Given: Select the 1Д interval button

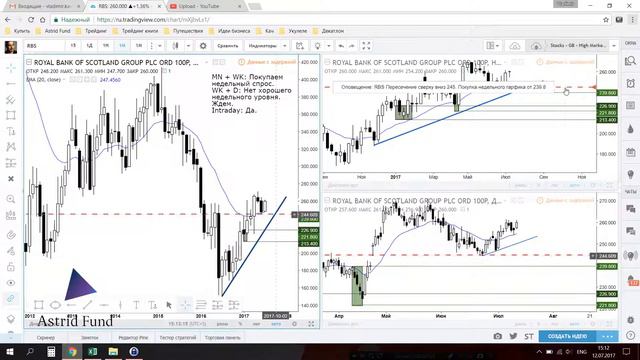Looking at the screenshot, I should point(89,46).
